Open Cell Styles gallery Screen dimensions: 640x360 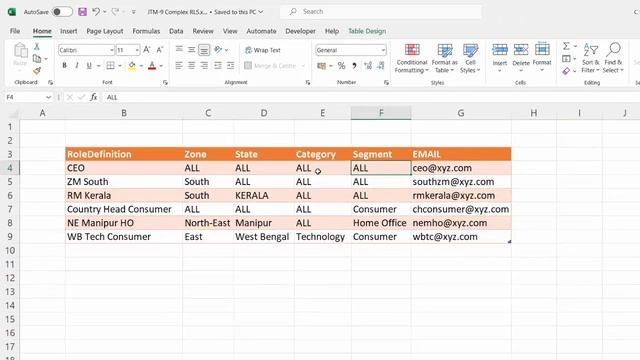470,58
